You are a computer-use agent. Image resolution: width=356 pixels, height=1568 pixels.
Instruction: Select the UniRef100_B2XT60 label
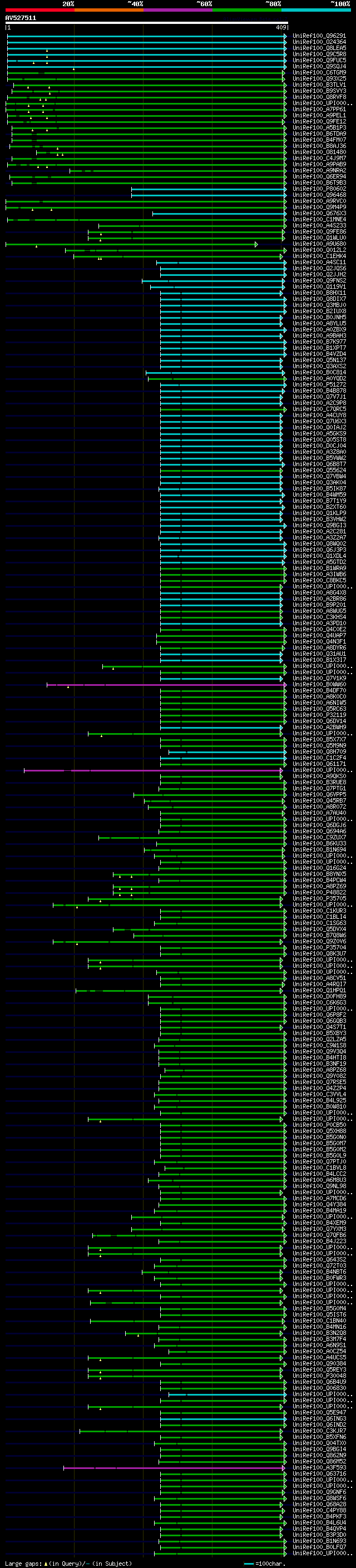pos(319,506)
